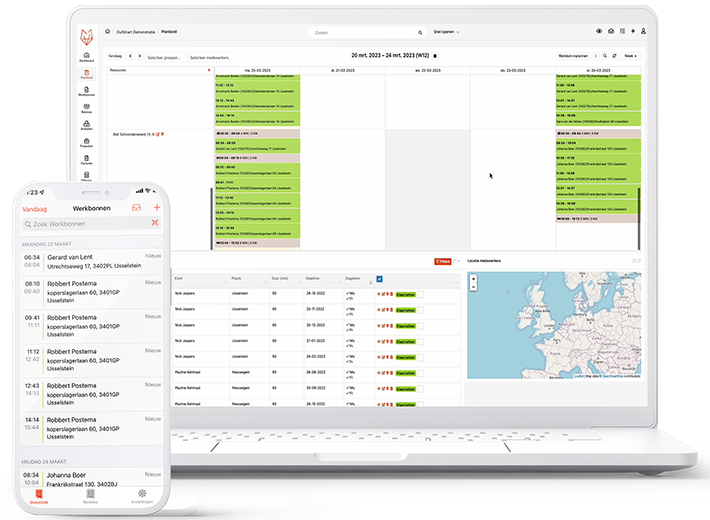Toggle the select-all checkbox in table header
This screenshot has height=520, width=710.
tap(379, 279)
